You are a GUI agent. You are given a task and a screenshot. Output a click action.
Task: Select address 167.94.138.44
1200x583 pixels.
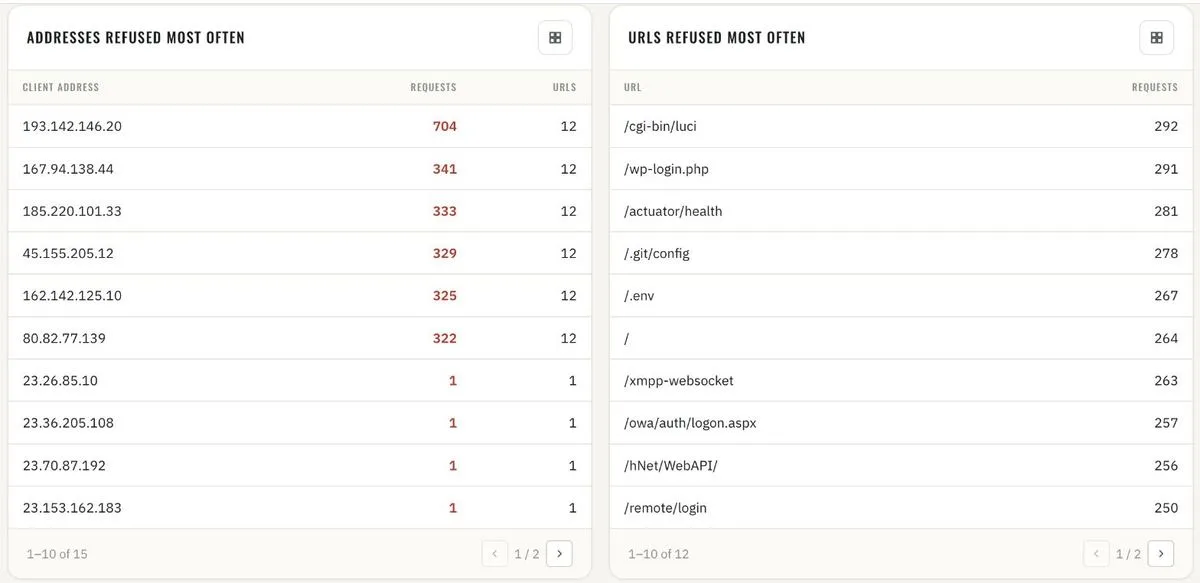68,169
